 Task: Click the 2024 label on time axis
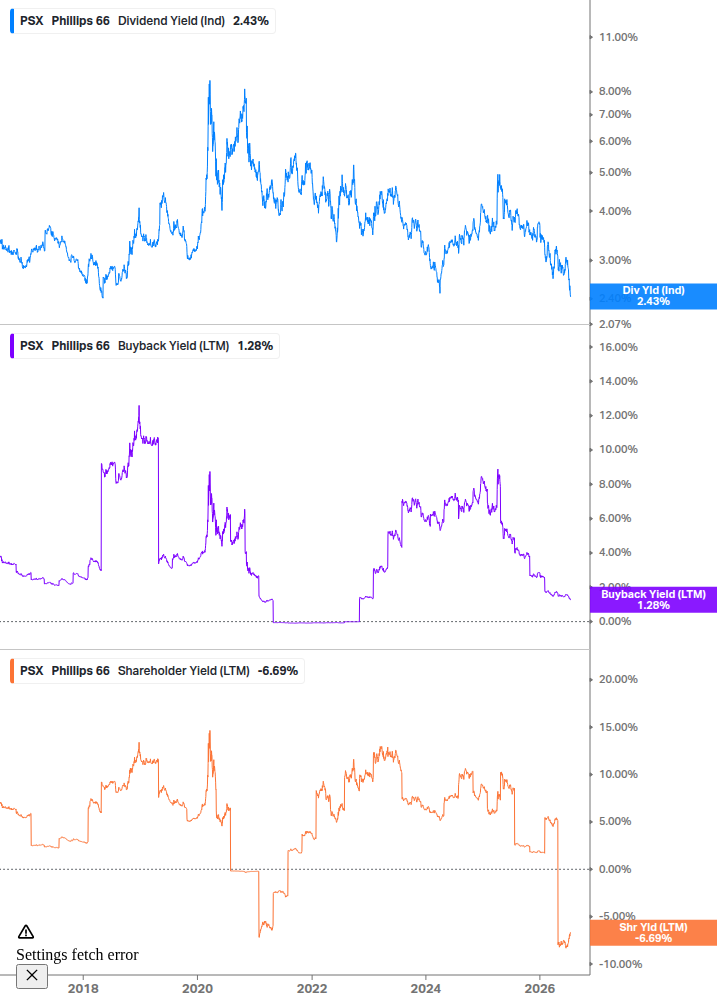pos(425,988)
